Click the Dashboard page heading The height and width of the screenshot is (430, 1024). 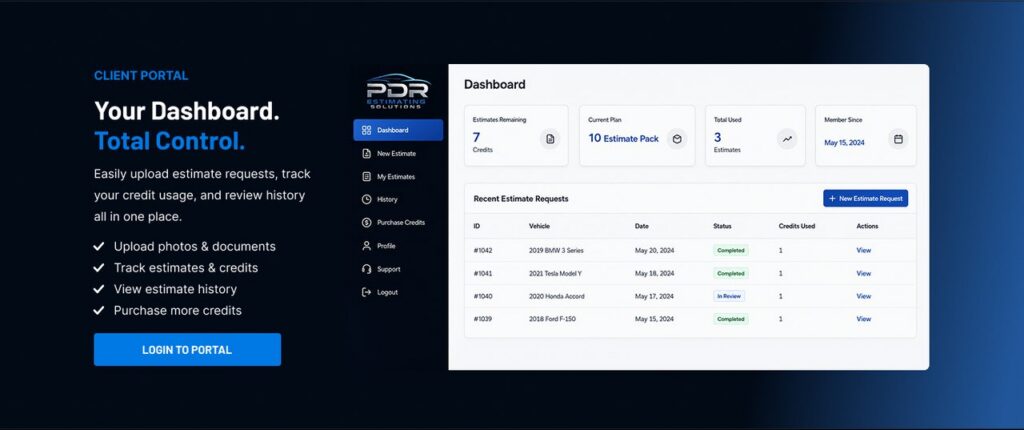[x=494, y=84]
